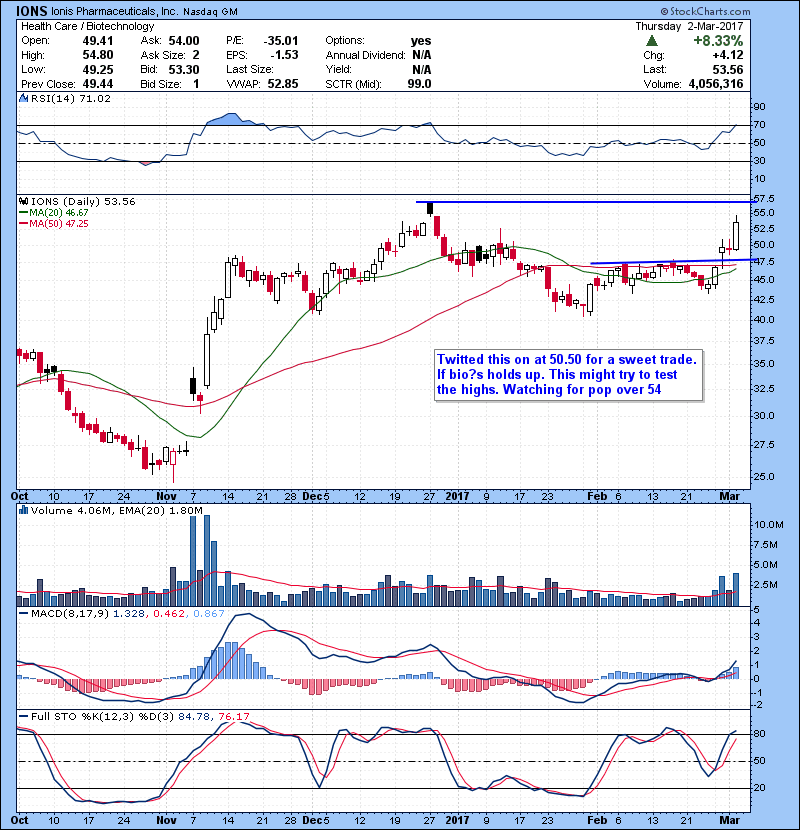Select Health Care / Biotechnology sector text
This screenshot has width=800, height=830.
pyautogui.click(x=87, y=26)
